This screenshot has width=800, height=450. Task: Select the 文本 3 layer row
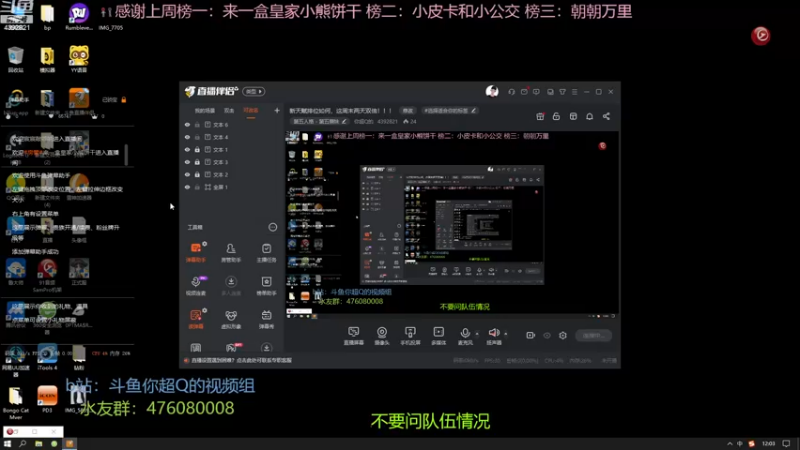point(232,162)
